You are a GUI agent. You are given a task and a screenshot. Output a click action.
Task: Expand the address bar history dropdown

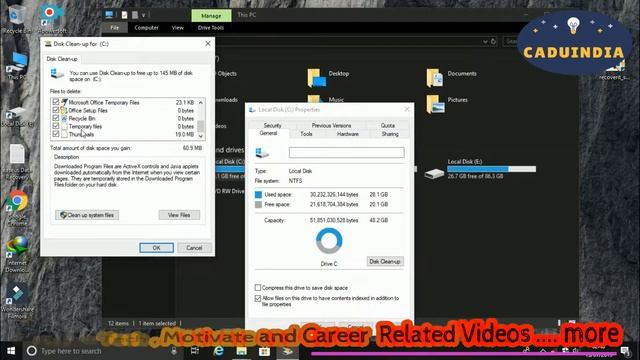485,41
